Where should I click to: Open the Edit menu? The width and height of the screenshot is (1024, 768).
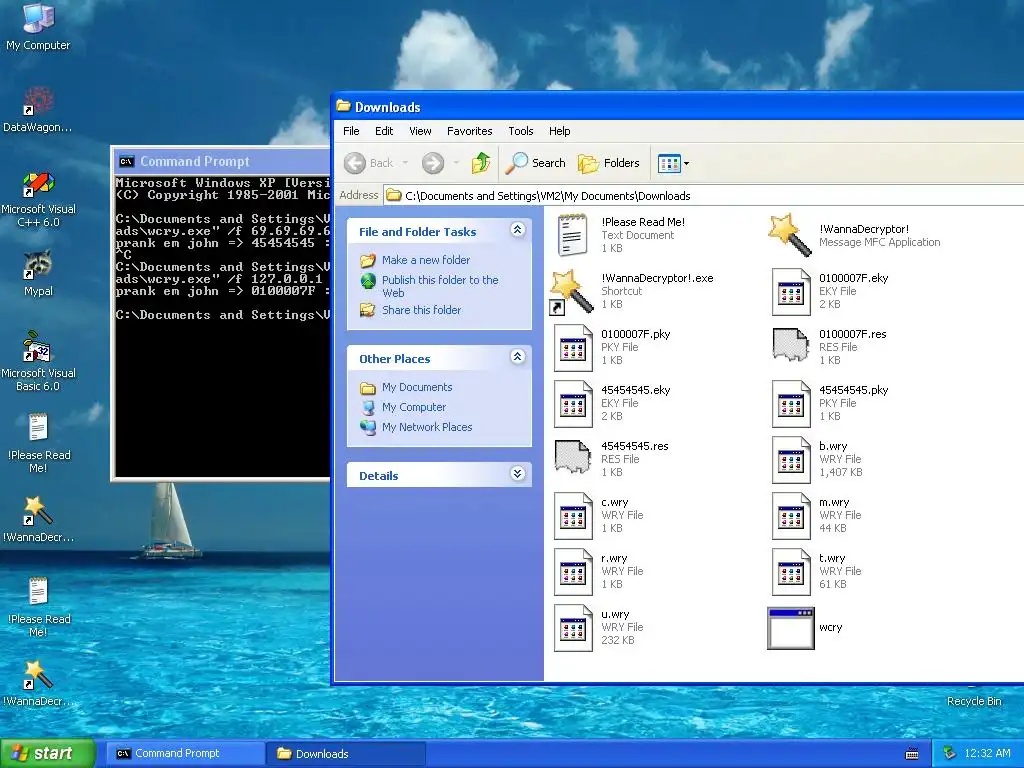(384, 131)
